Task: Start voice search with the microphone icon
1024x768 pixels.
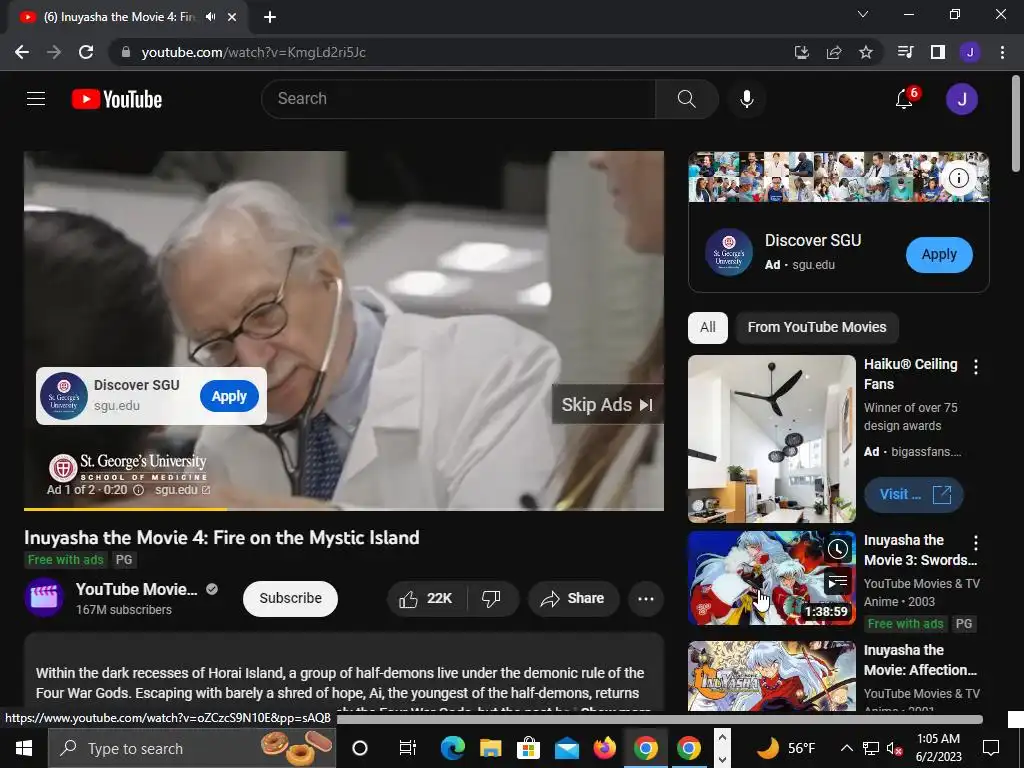Action: 746,99
